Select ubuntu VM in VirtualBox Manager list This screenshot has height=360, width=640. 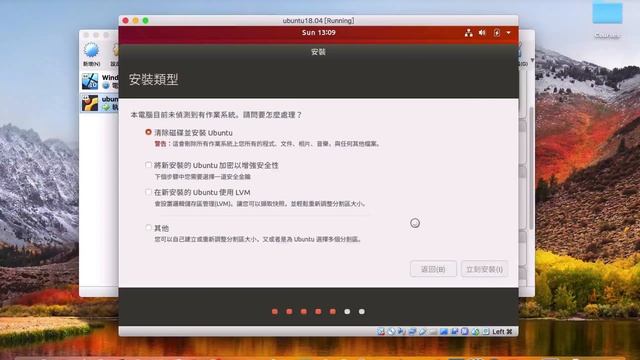99,103
